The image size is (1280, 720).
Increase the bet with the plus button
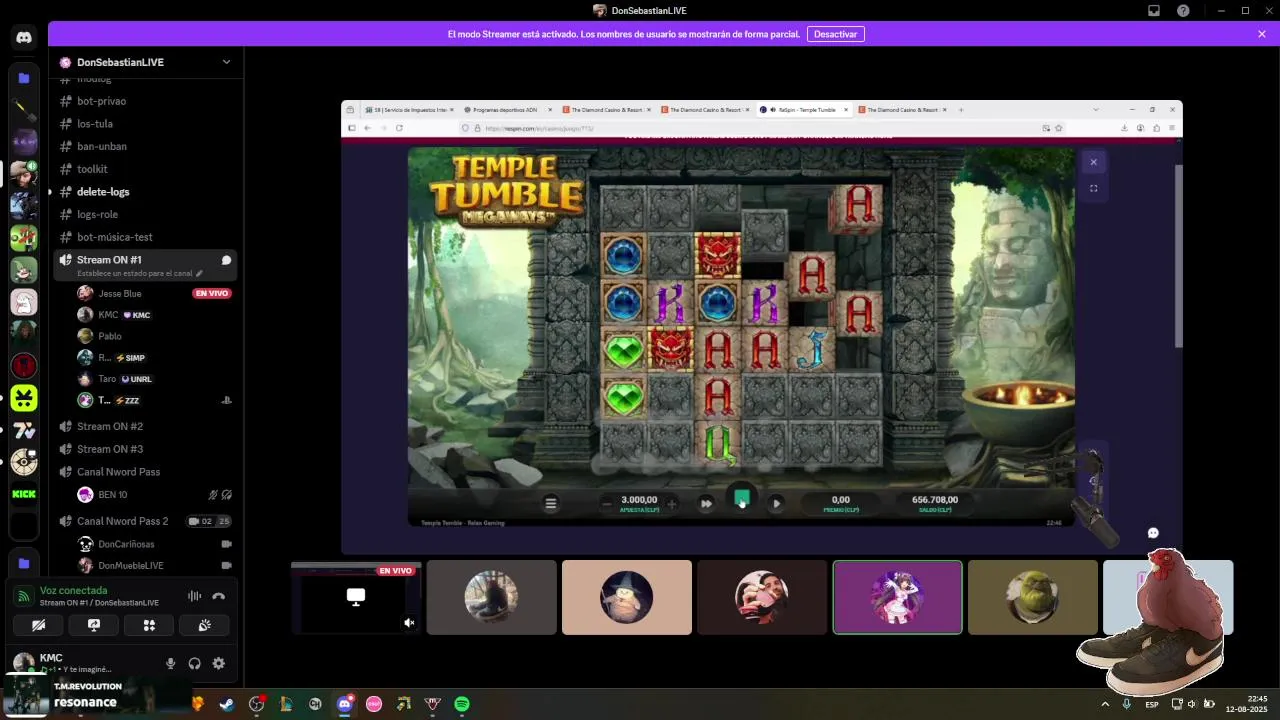coord(672,503)
